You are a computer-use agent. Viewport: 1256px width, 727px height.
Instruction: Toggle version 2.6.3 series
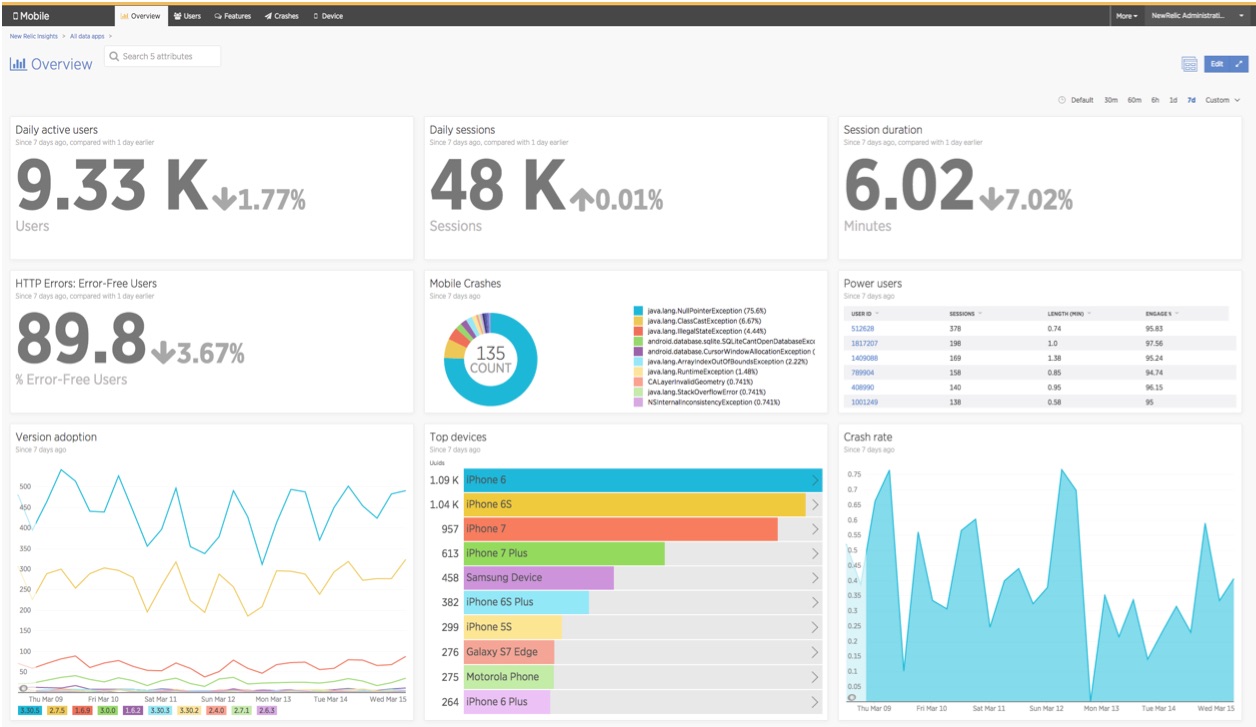[267, 711]
